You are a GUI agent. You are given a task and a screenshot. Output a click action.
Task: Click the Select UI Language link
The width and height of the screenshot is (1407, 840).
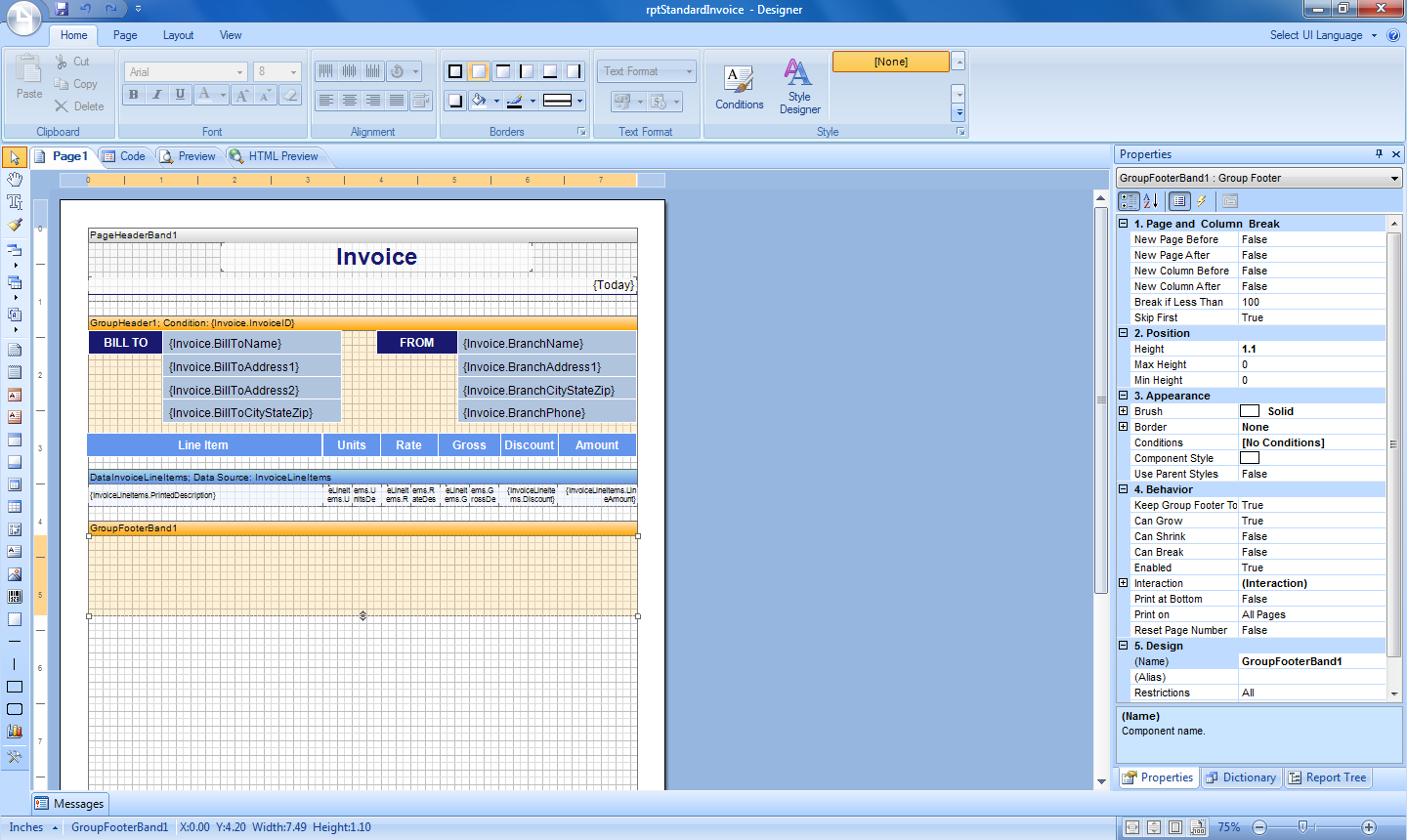click(x=1316, y=35)
